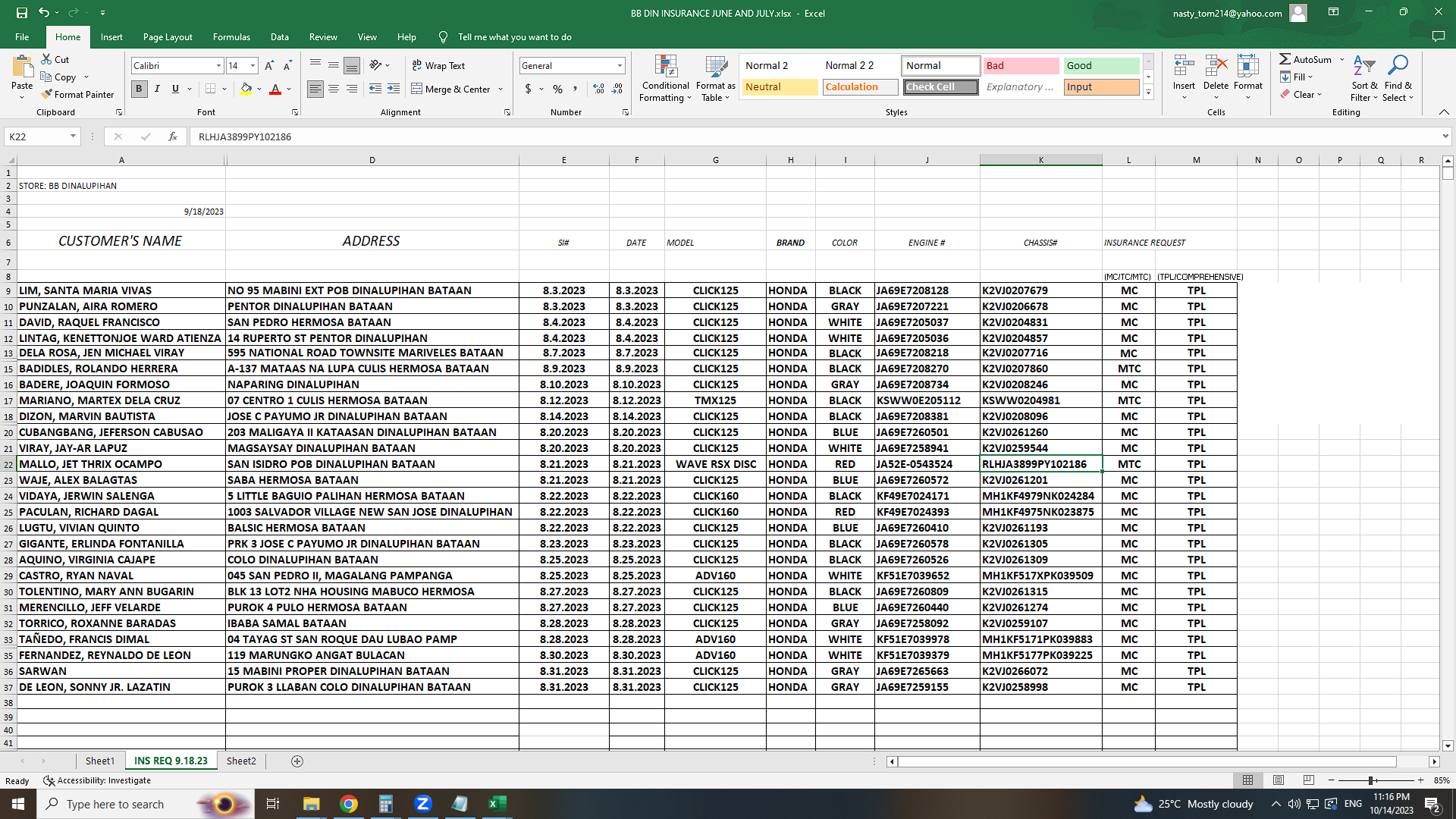1456x819 pixels.
Task: Apply the Good cell style
Action: coord(1100,66)
